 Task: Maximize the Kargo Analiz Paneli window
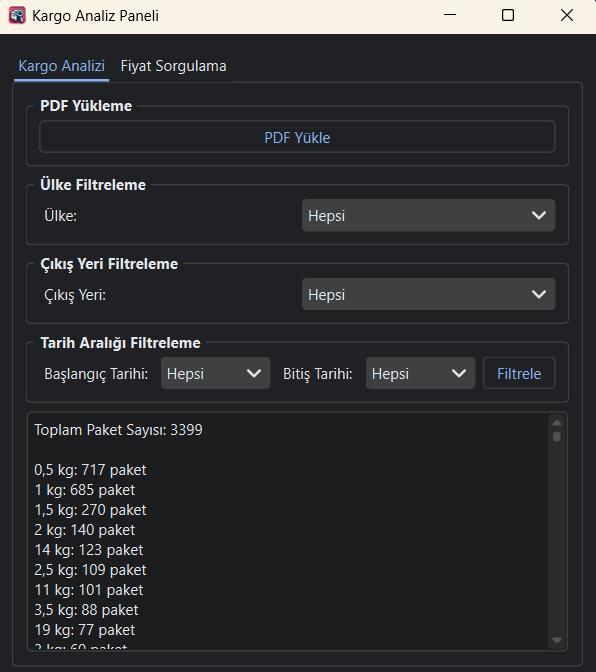click(x=508, y=15)
